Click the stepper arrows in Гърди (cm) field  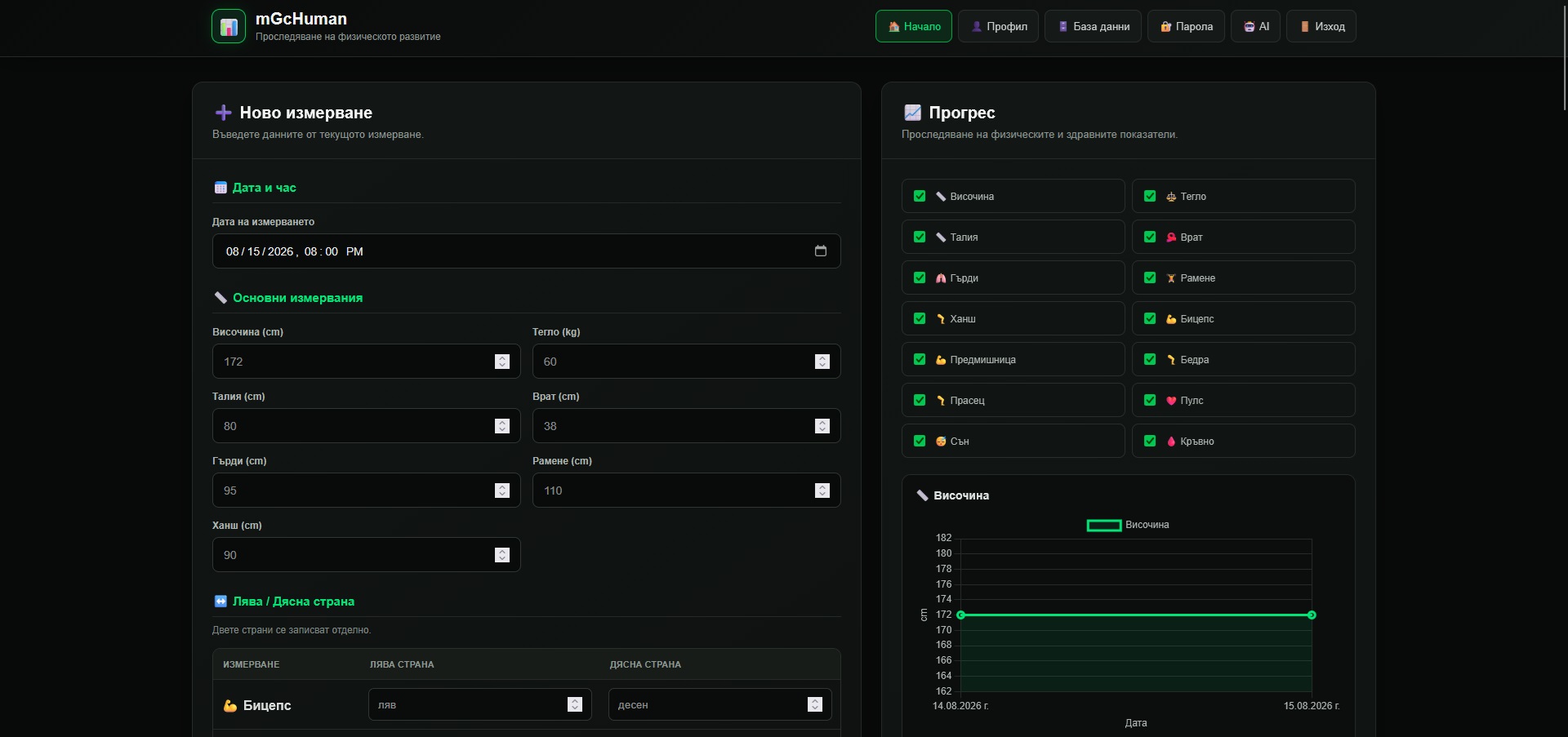coord(502,491)
